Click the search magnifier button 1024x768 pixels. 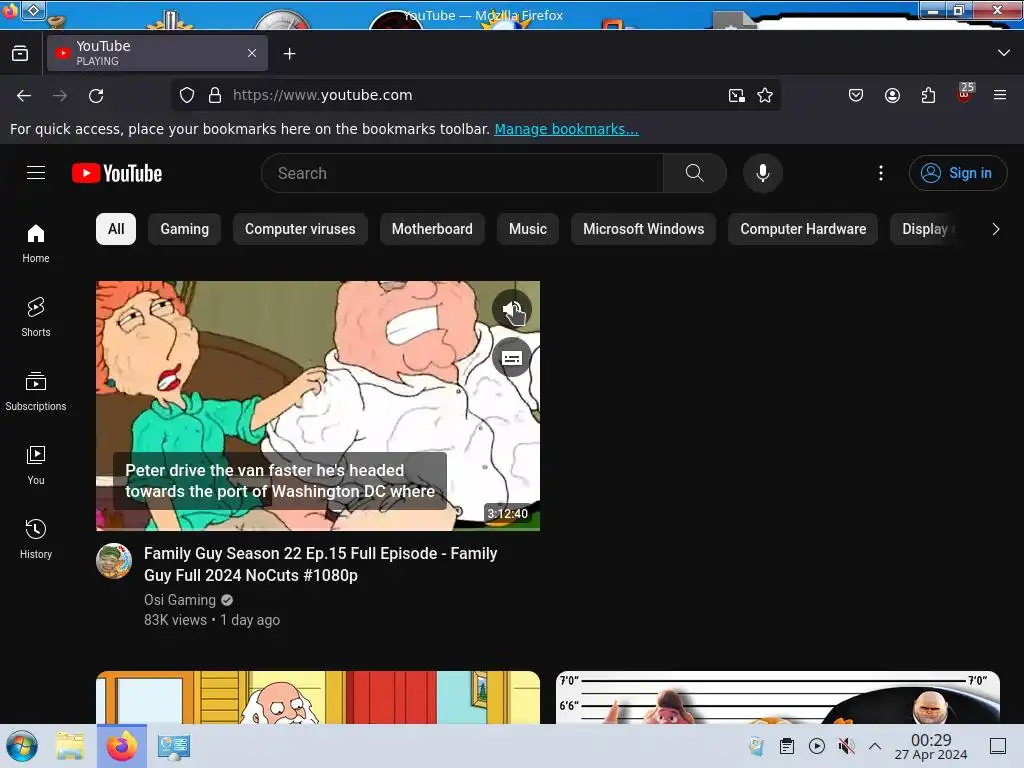tap(694, 173)
